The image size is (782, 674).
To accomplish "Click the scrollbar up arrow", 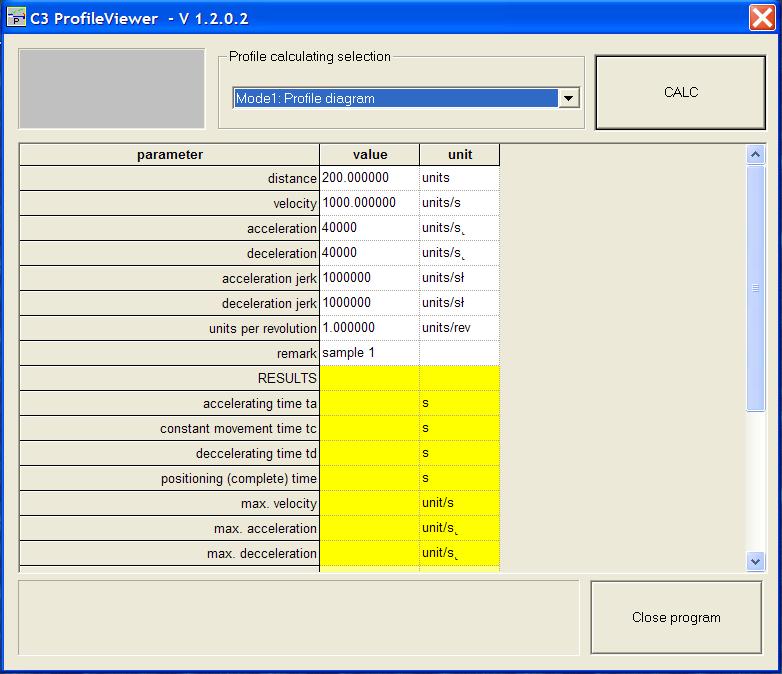I will click(x=755, y=155).
